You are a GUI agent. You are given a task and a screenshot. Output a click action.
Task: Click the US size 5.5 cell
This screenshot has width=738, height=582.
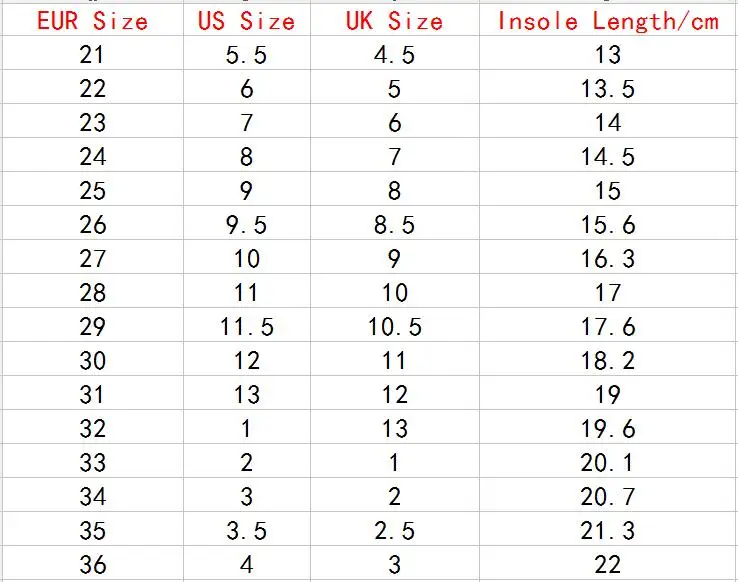pyautogui.click(x=247, y=53)
